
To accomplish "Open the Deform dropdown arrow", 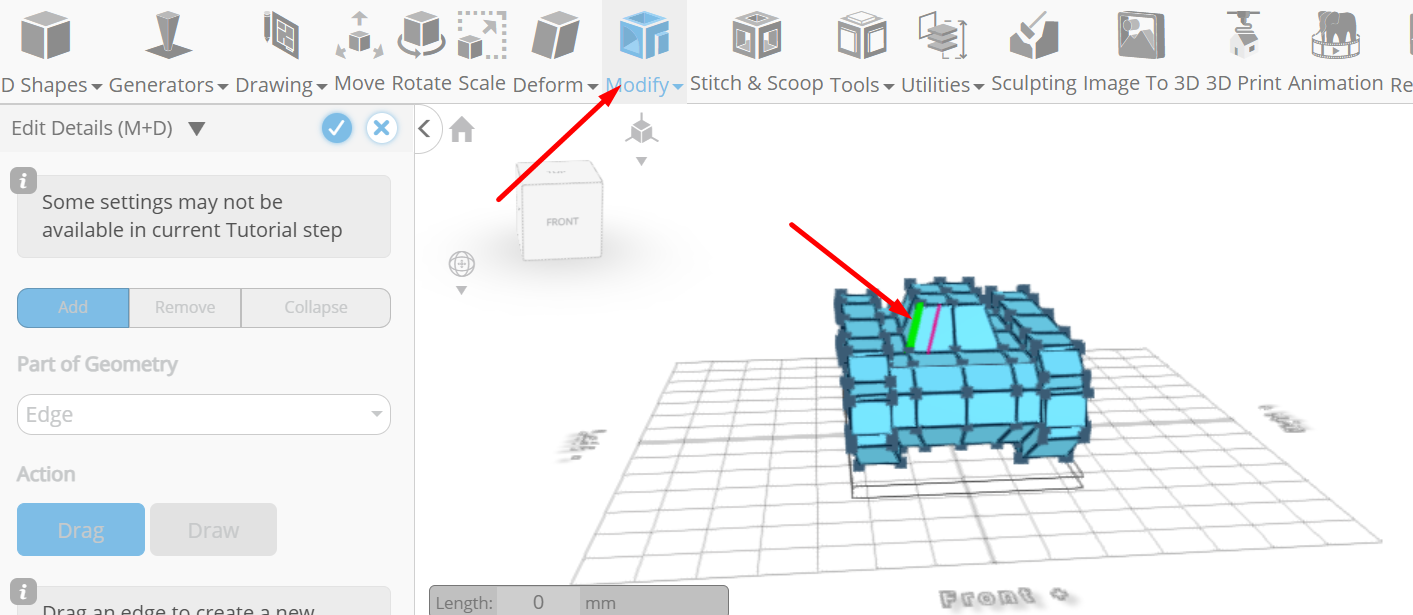I will click(593, 87).
